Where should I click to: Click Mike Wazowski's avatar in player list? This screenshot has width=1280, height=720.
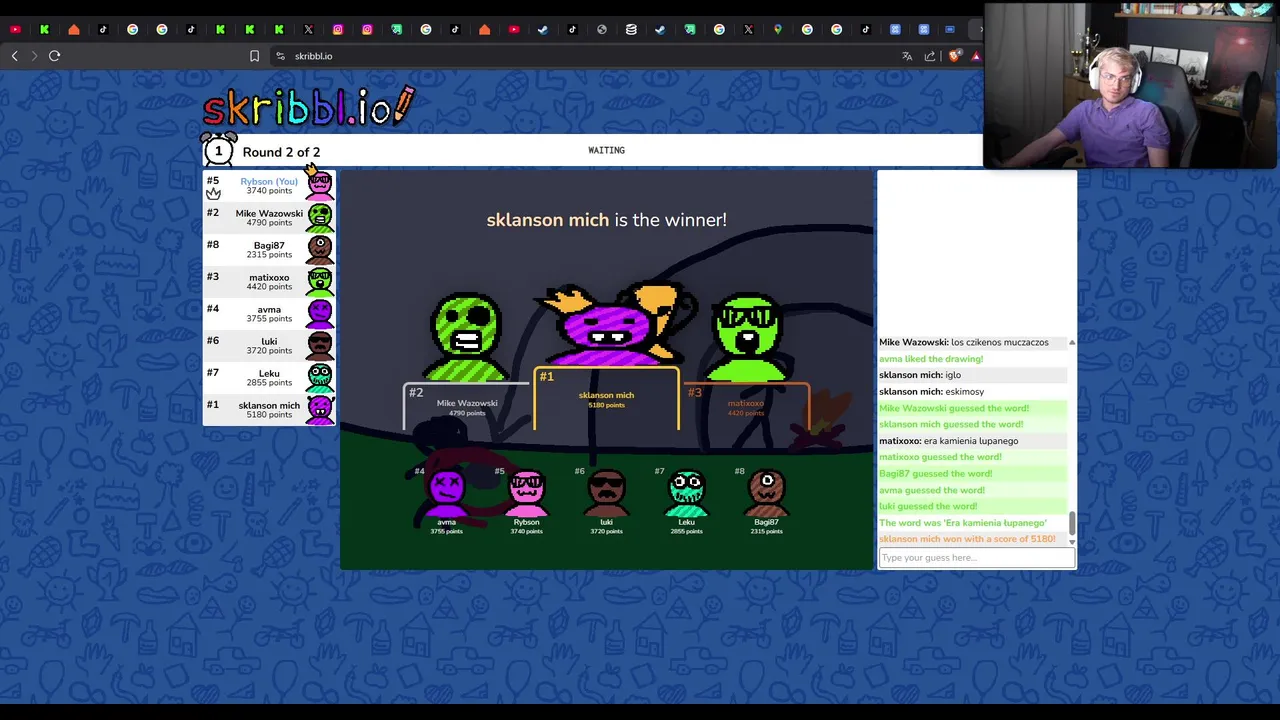click(320, 217)
